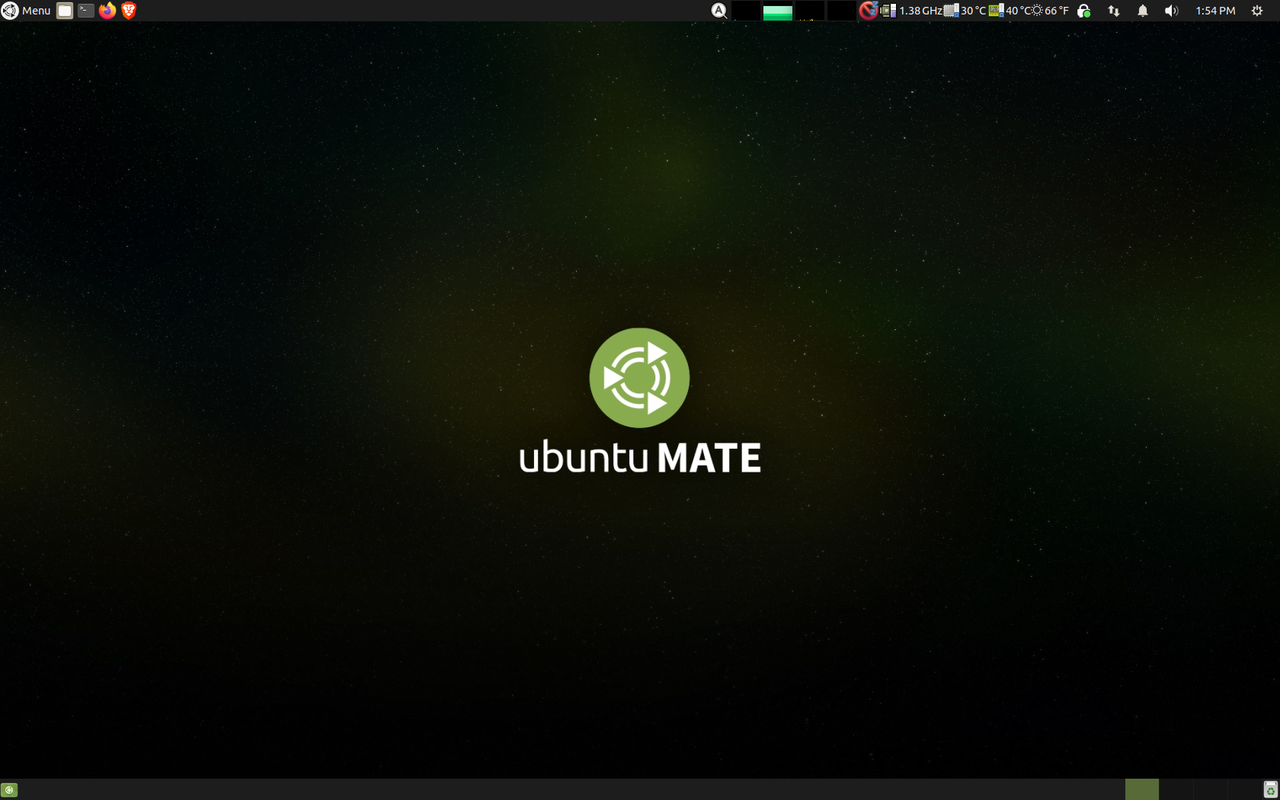
Task: Open the VPN lock status indicator
Action: [1084, 11]
